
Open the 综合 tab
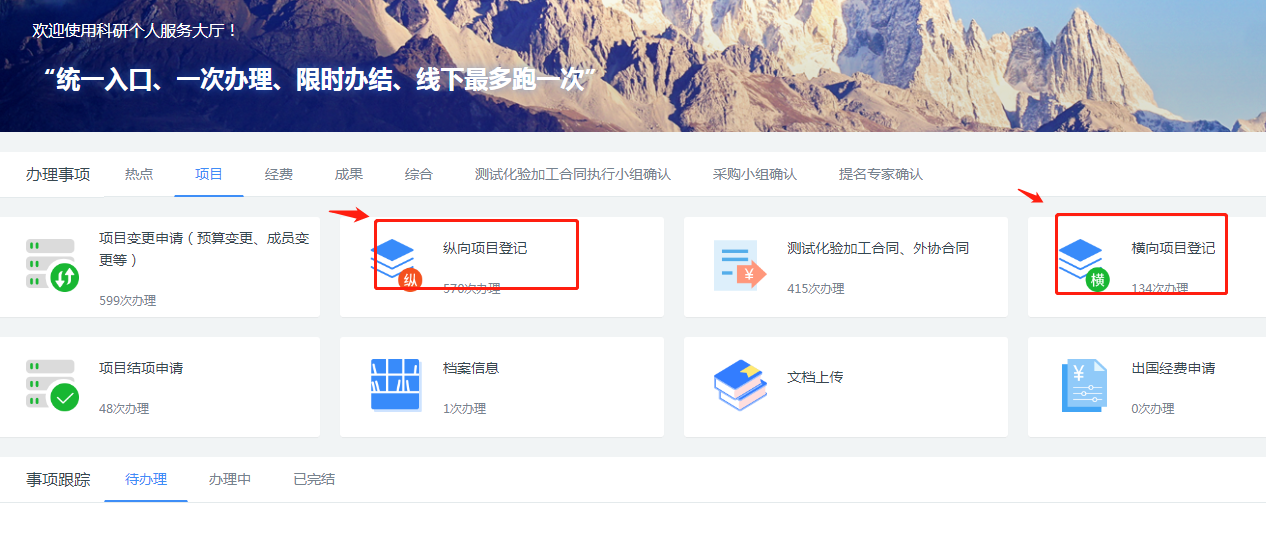419,174
